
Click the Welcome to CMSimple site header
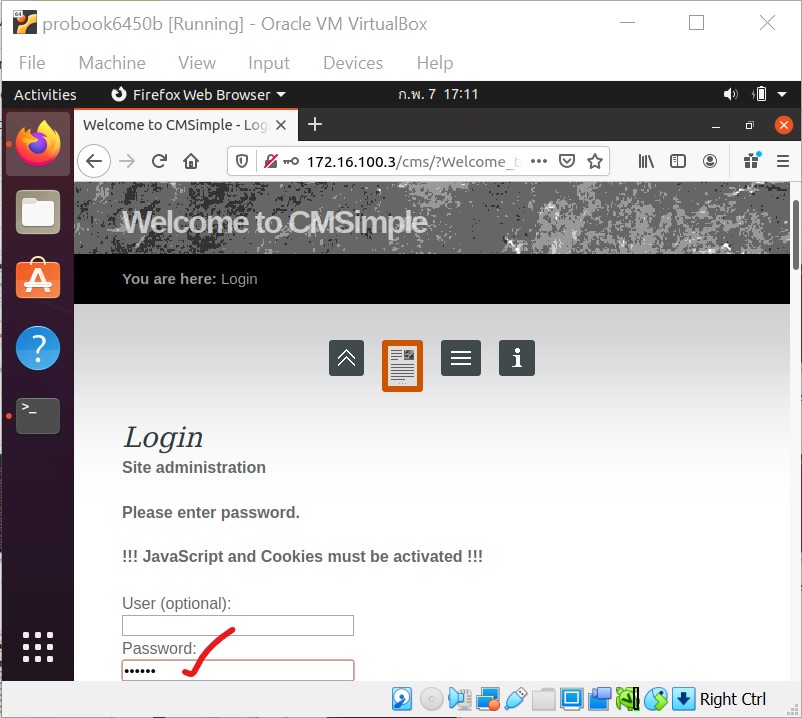pos(274,222)
